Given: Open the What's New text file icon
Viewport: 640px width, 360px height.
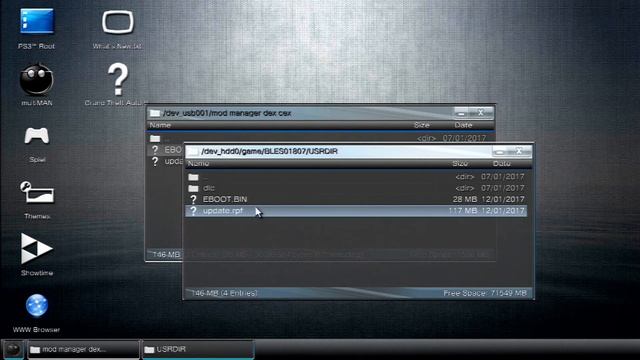Looking at the screenshot, I should (118, 28).
